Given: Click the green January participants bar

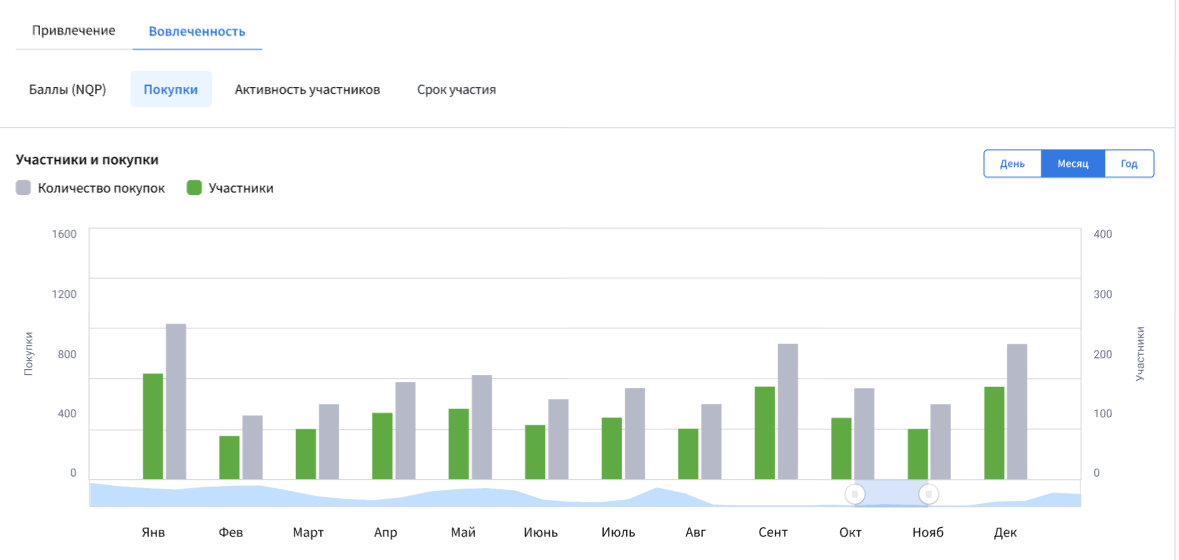Looking at the screenshot, I should (153, 426).
